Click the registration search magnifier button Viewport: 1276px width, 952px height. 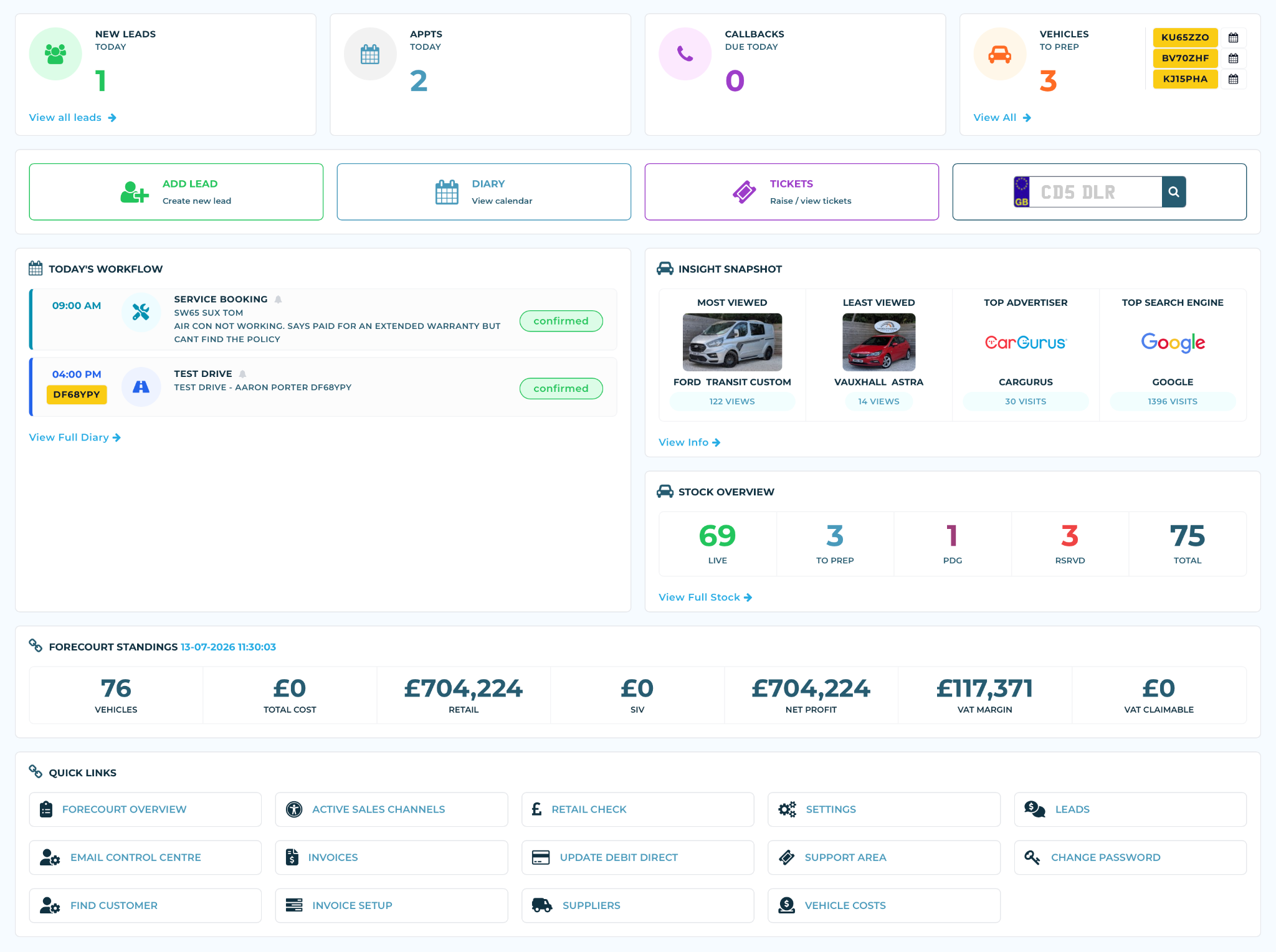1174,192
